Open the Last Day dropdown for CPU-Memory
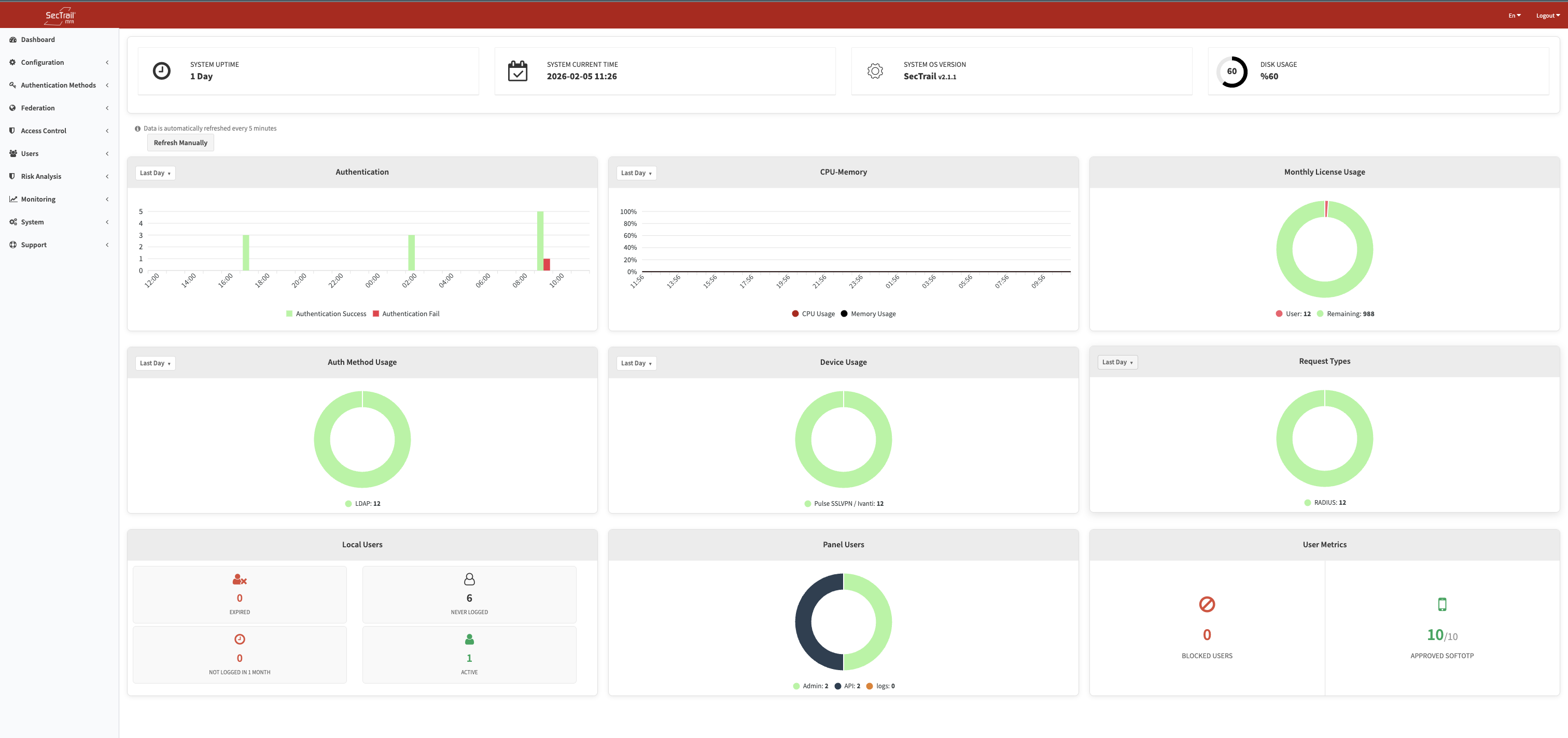Image resolution: width=1568 pixels, height=738 pixels. tap(636, 173)
